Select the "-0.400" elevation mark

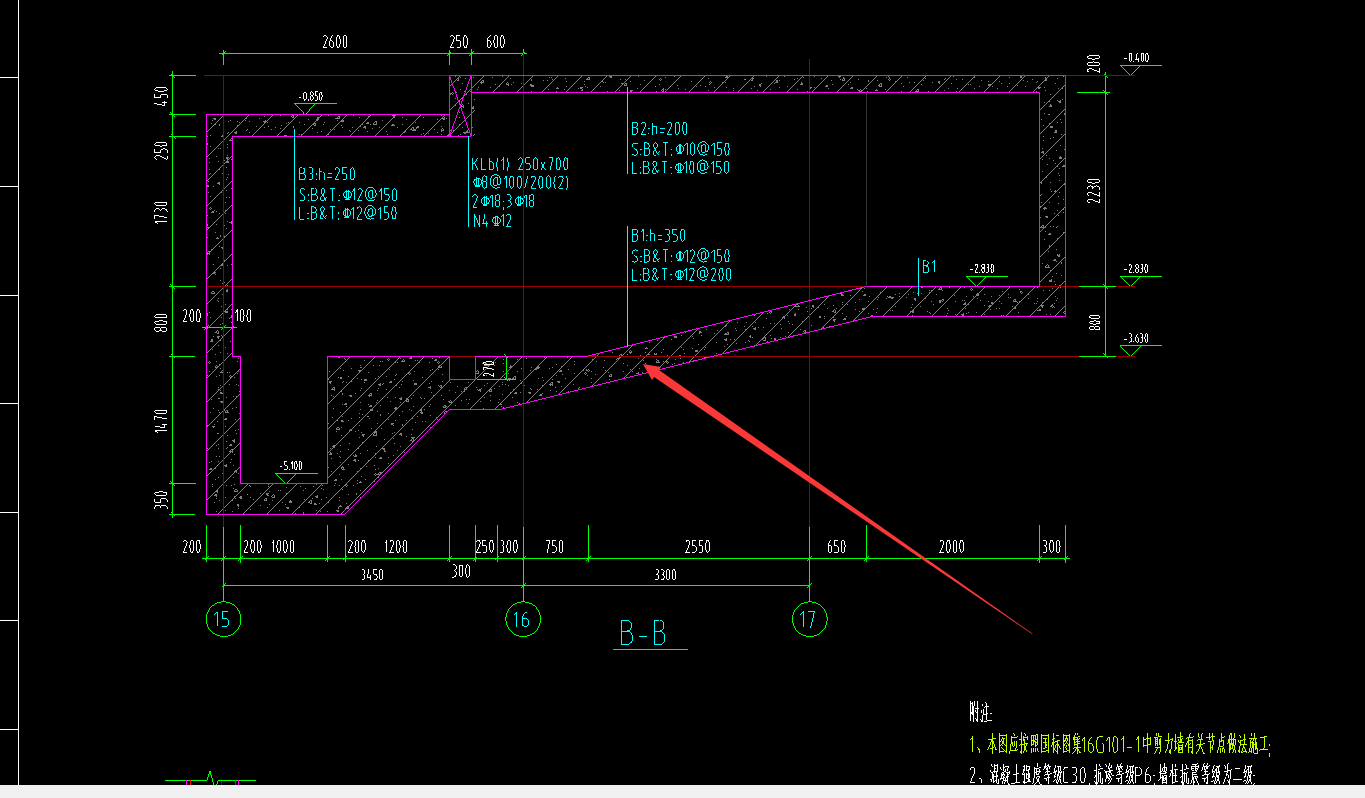1135,58
